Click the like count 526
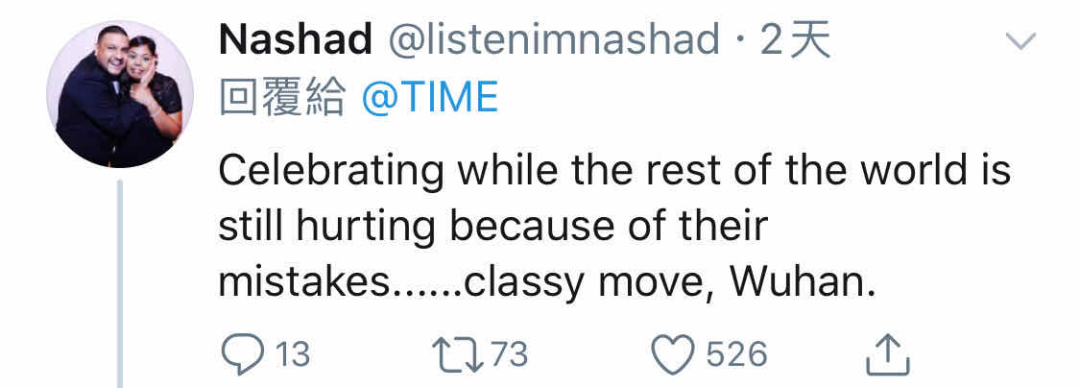The image size is (1080, 388). [736, 355]
